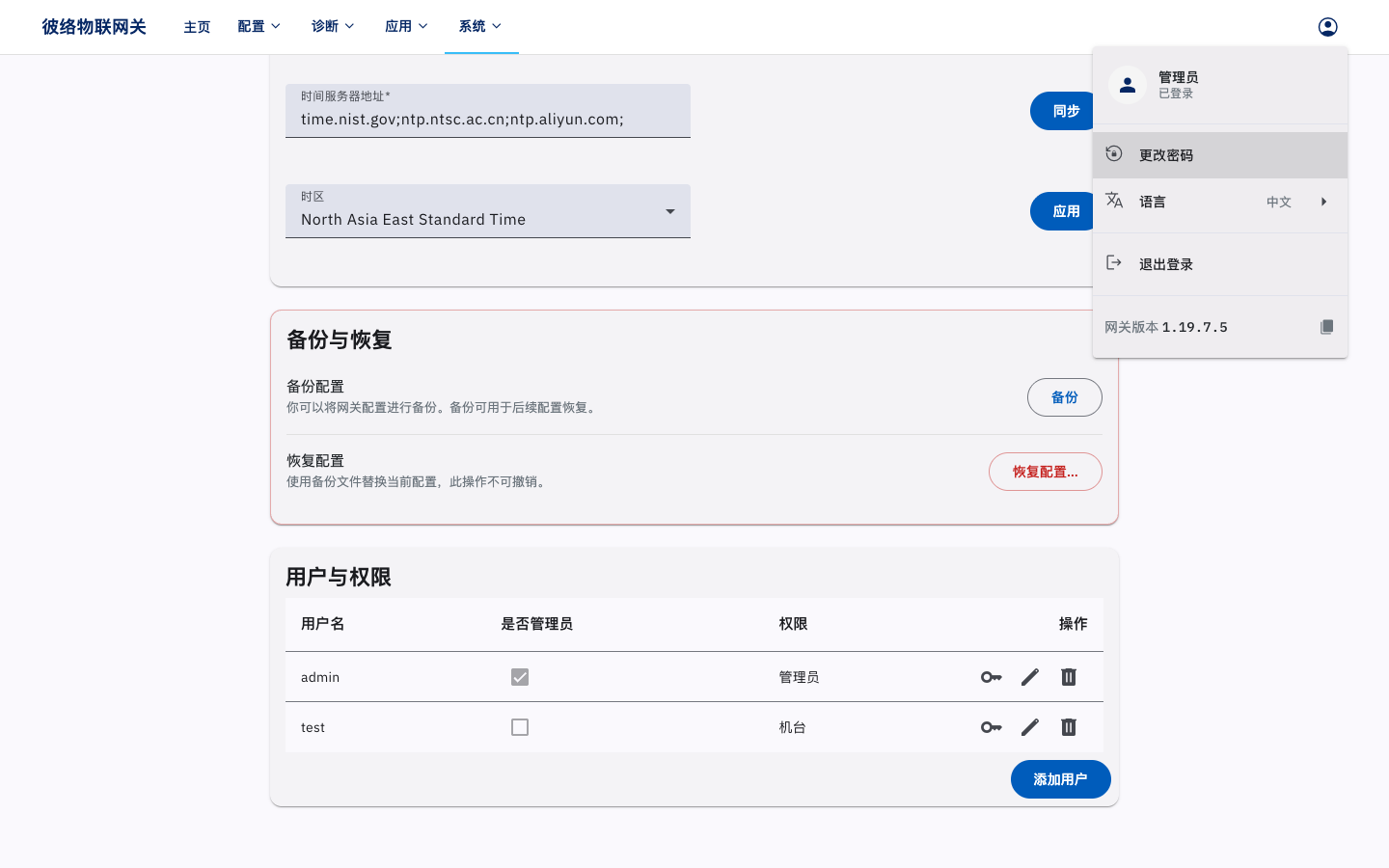The image size is (1389, 868).
Task: Edit the admin user with pencil icon
Action: [x=1030, y=677]
